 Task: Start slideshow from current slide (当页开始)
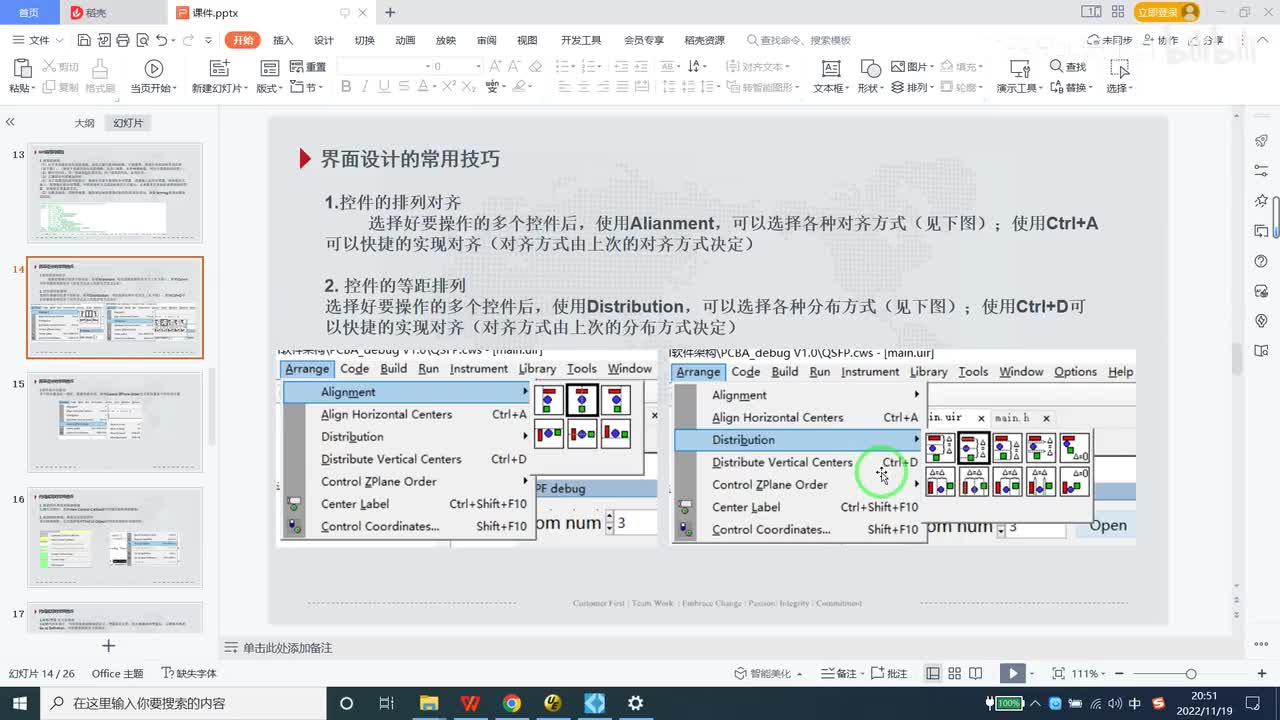[154, 69]
